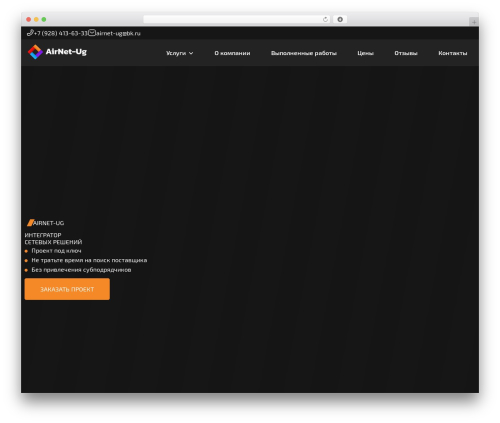Reload the page with refresh icon
Viewport: 500px width, 423px height.
[x=325, y=19]
